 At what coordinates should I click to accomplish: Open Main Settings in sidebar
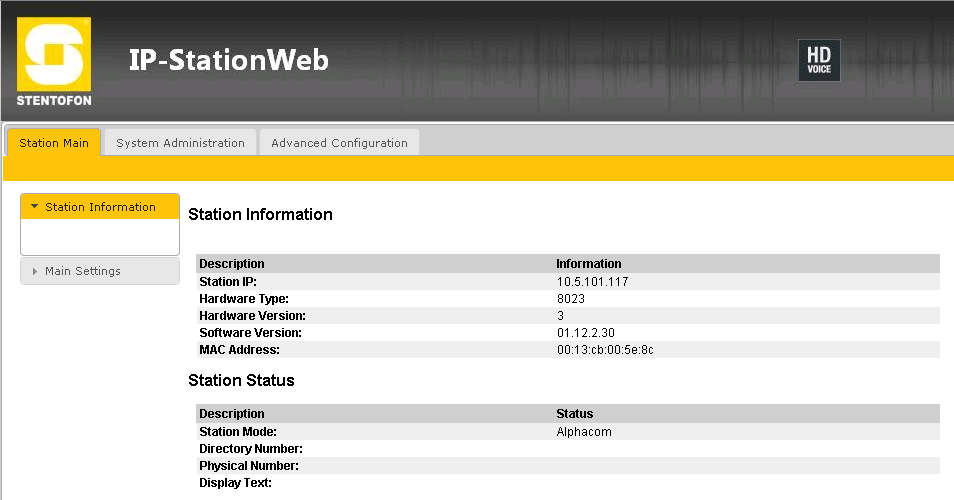pos(83,271)
